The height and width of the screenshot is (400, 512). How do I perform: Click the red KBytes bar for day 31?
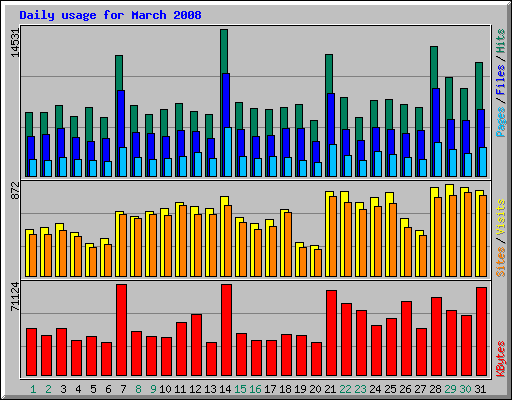(x=481, y=332)
